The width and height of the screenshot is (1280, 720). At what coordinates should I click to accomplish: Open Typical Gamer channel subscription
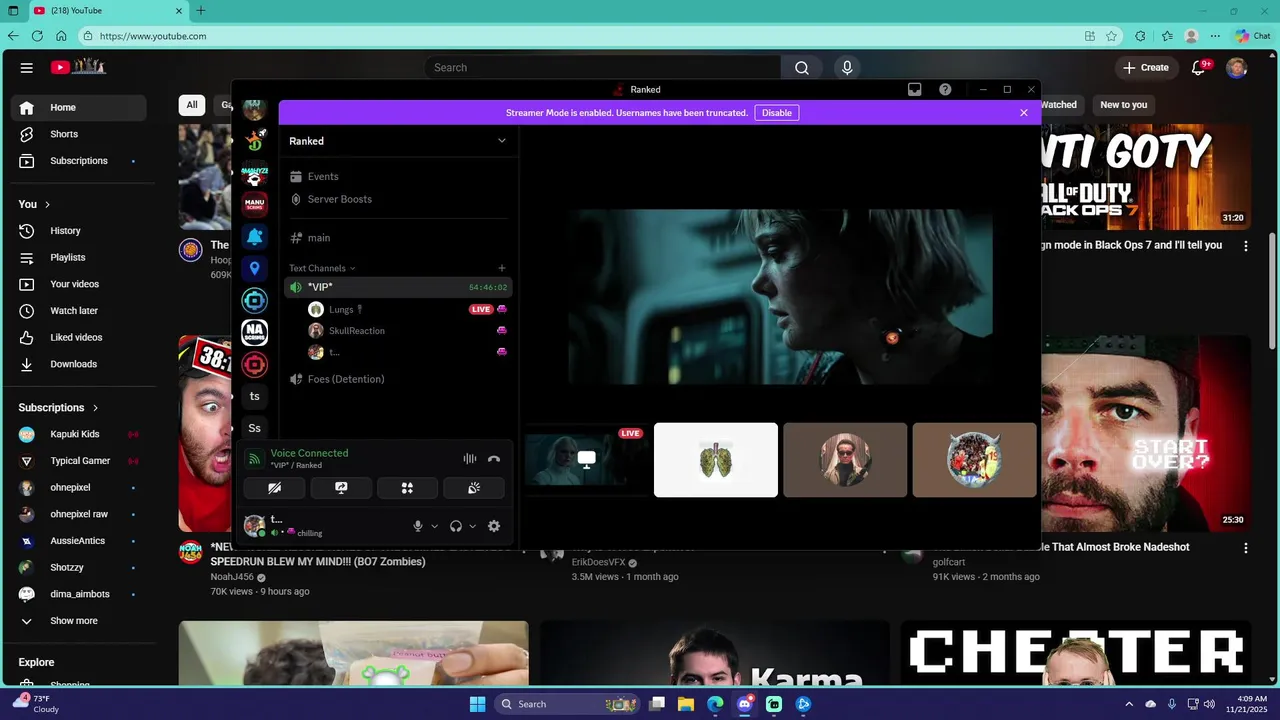78,461
